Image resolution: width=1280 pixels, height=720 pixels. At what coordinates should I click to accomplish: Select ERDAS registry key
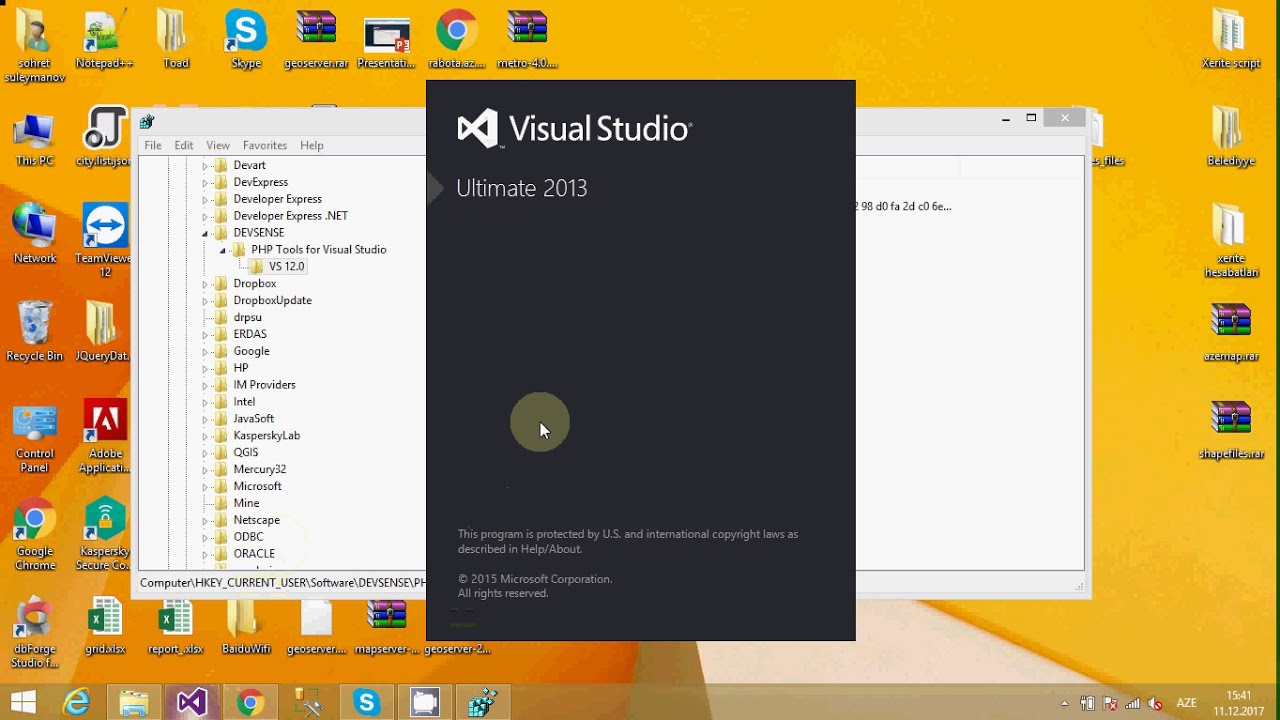point(250,334)
